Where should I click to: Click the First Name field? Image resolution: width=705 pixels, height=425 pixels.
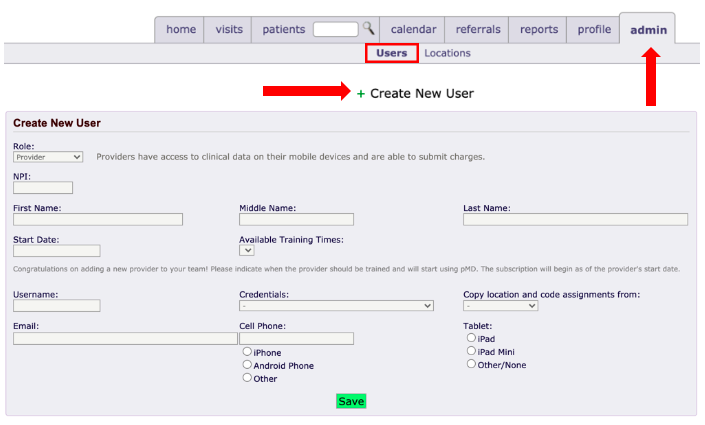point(98,219)
